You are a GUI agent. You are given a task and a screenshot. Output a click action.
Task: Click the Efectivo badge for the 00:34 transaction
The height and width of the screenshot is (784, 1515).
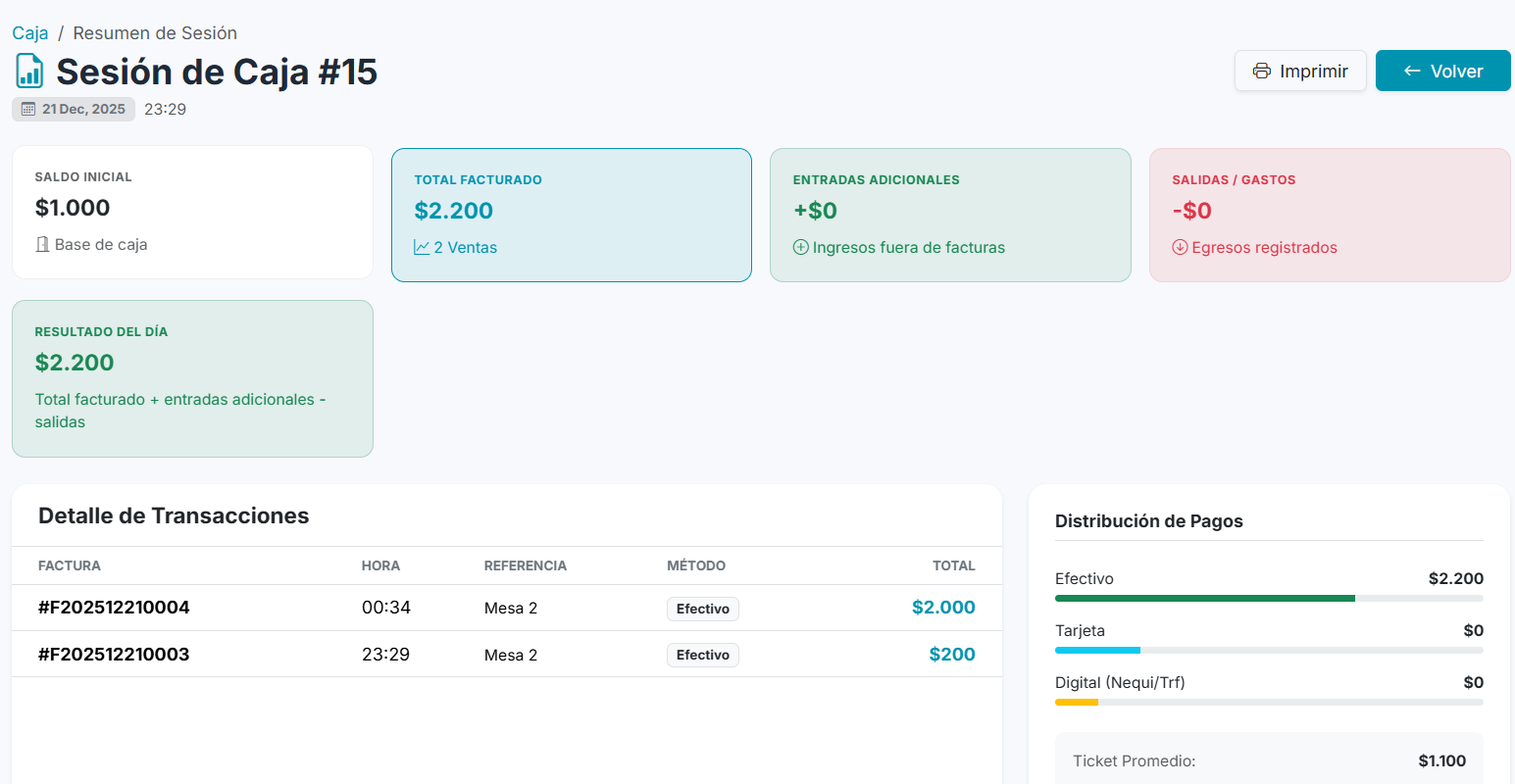tap(702, 609)
